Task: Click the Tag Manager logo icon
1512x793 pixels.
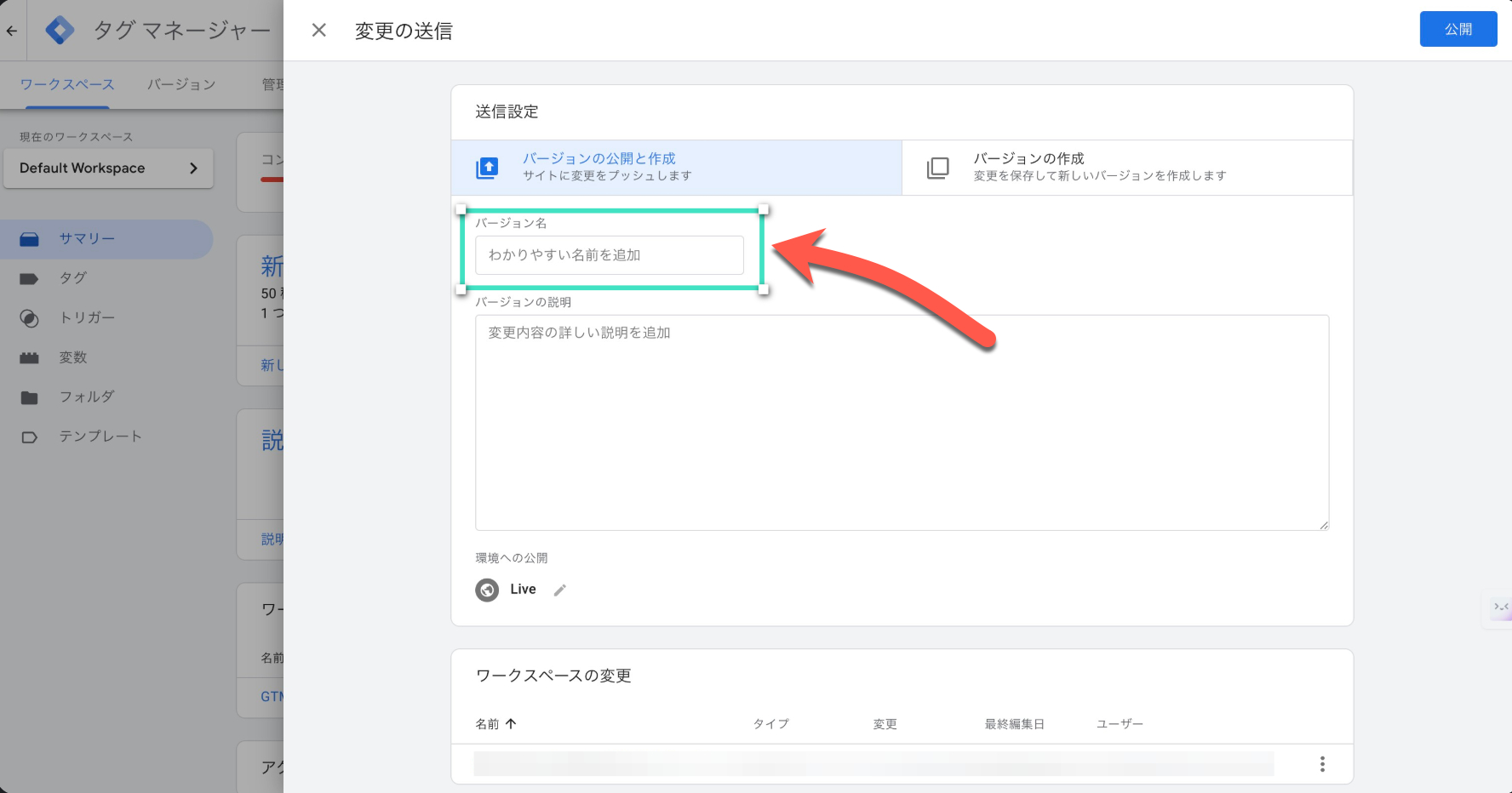Action: (x=60, y=31)
